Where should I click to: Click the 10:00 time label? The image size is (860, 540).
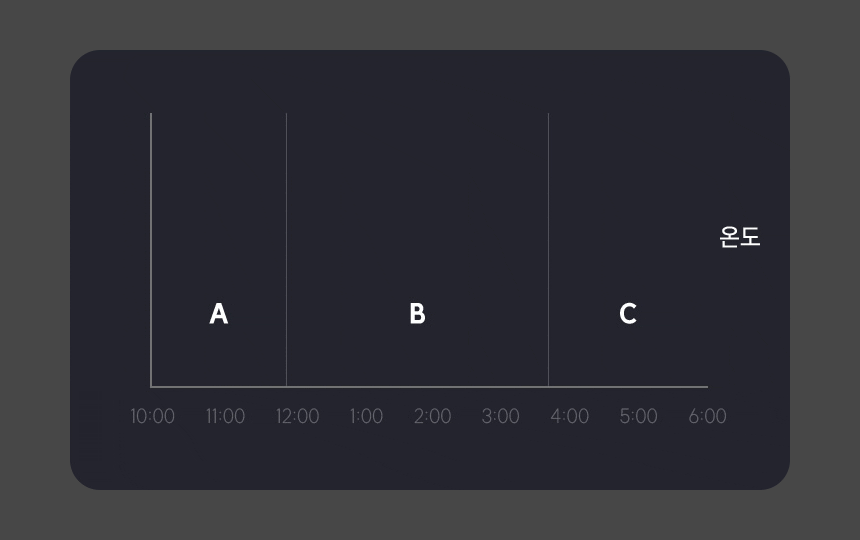152,416
